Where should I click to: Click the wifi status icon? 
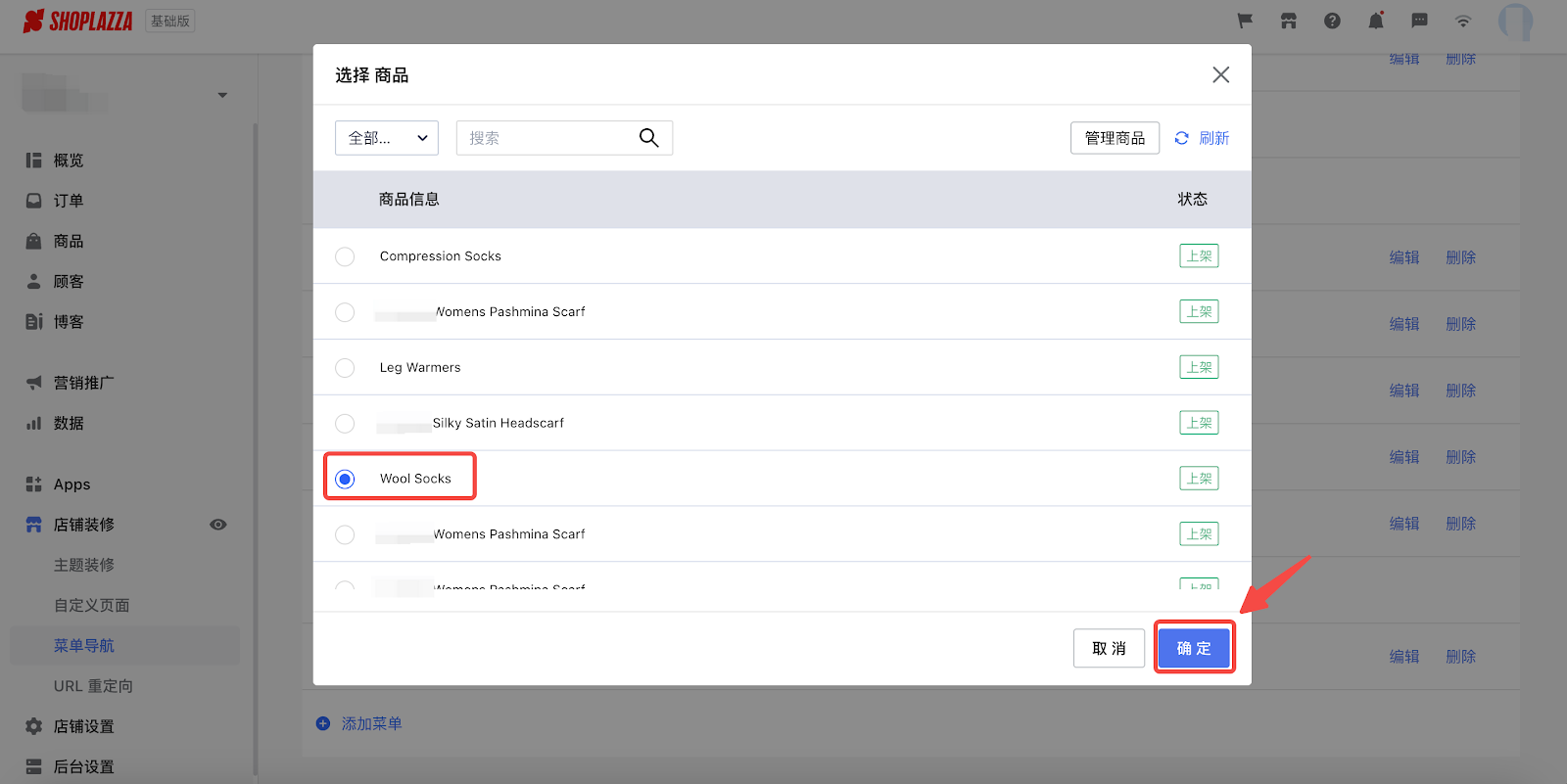coord(1463,21)
